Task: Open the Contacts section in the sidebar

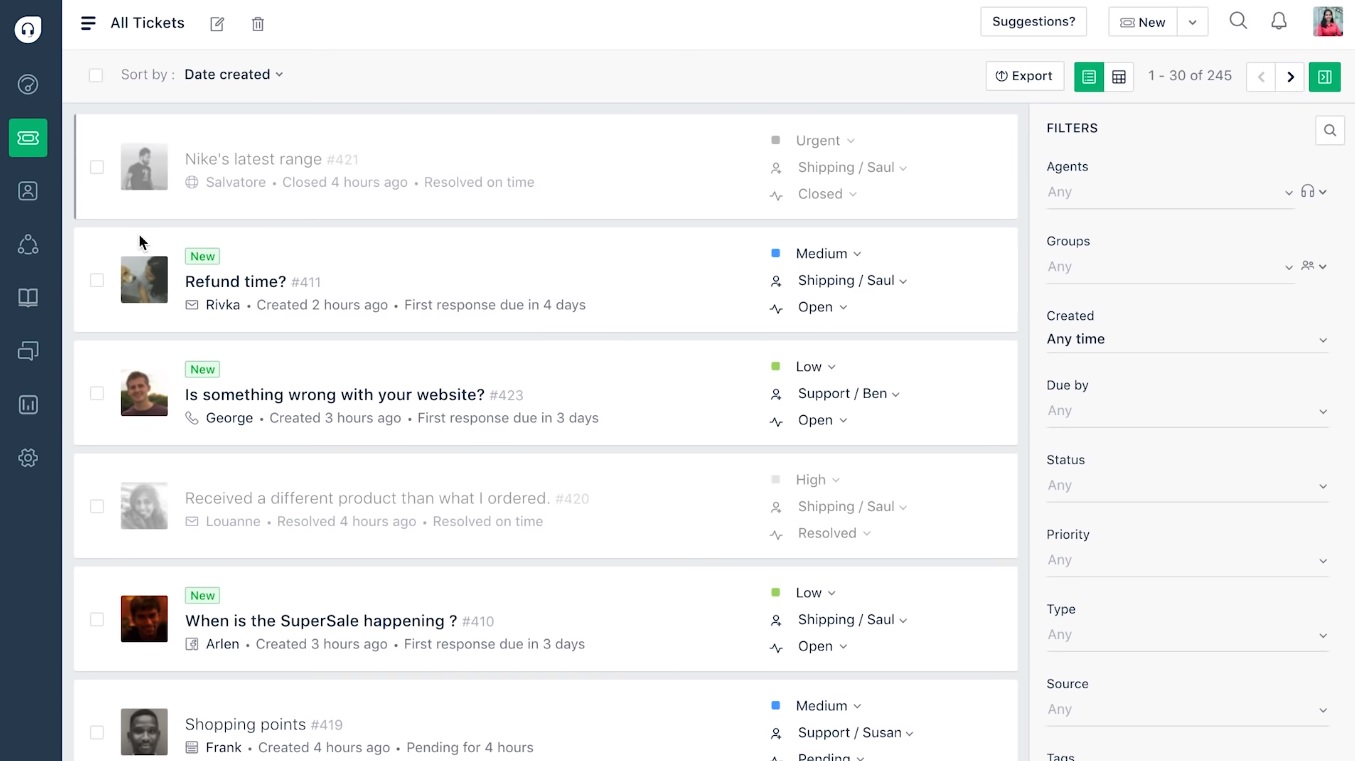Action: point(28,190)
